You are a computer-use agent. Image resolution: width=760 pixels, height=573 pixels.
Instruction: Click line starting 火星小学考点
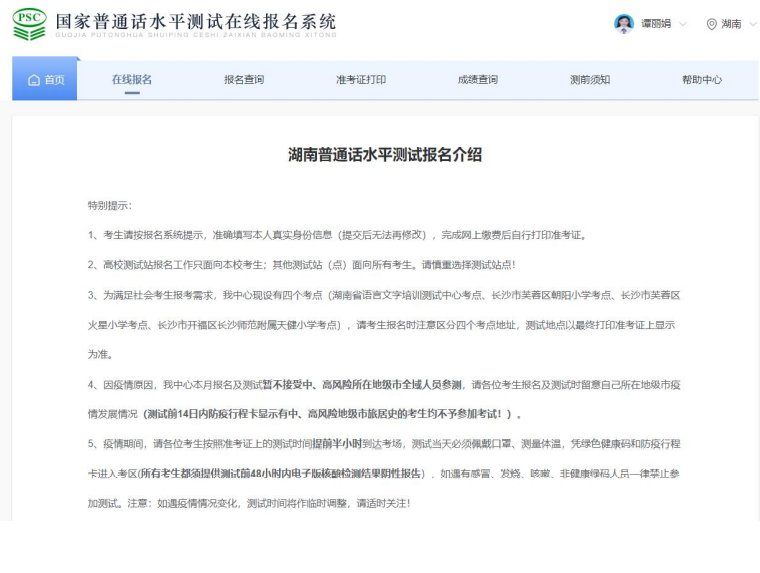coord(381,325)
